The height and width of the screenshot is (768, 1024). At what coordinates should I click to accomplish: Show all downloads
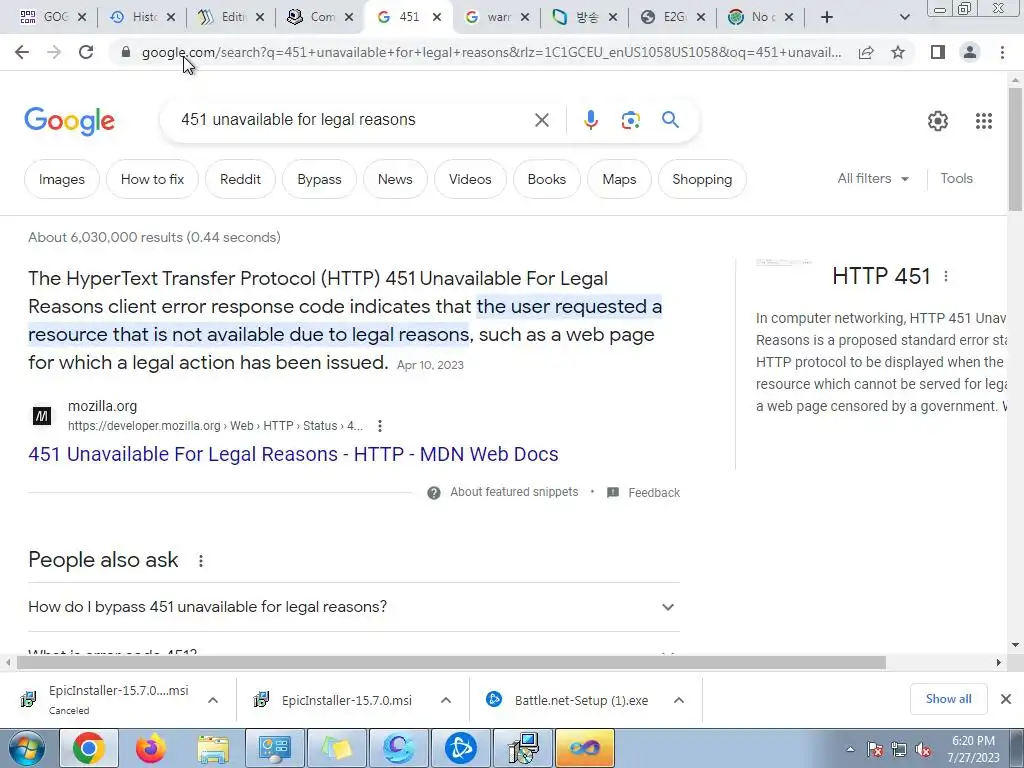coord(948,699)
